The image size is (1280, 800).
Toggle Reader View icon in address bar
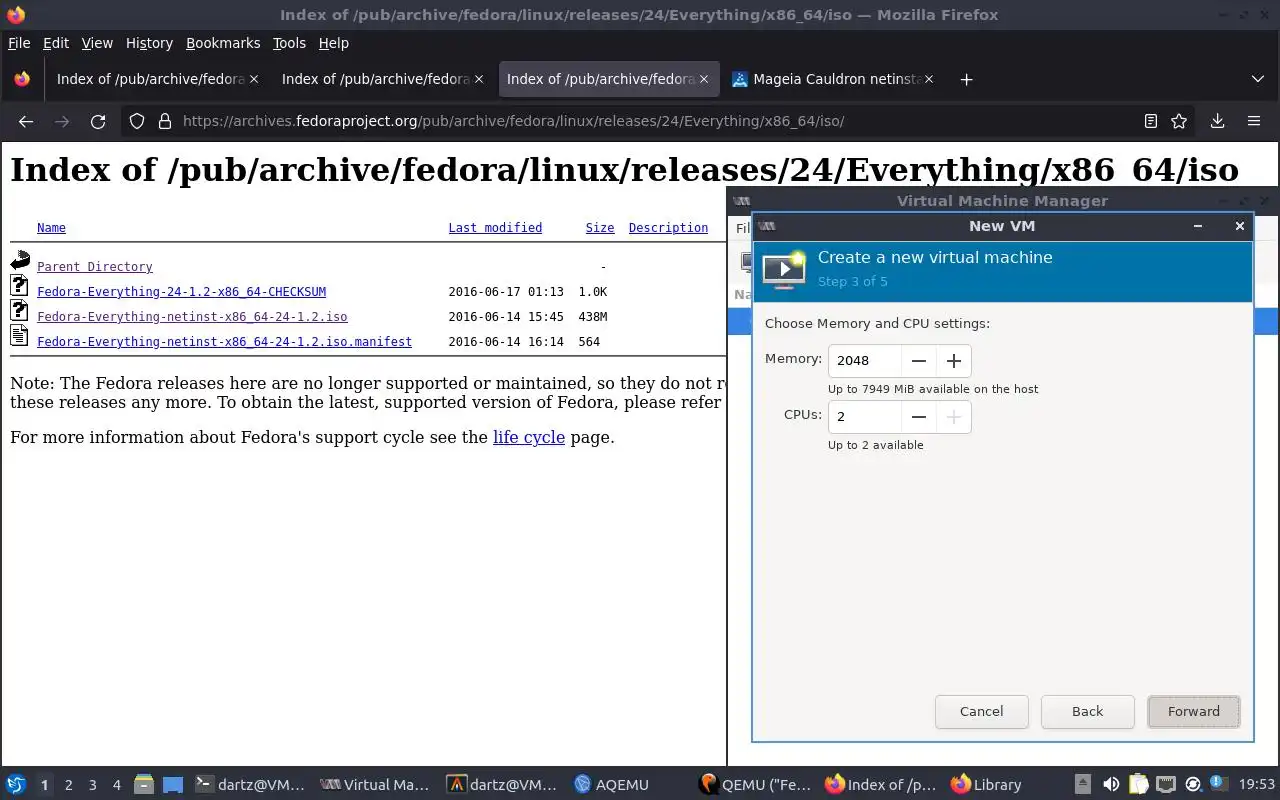pos(1151,121)
